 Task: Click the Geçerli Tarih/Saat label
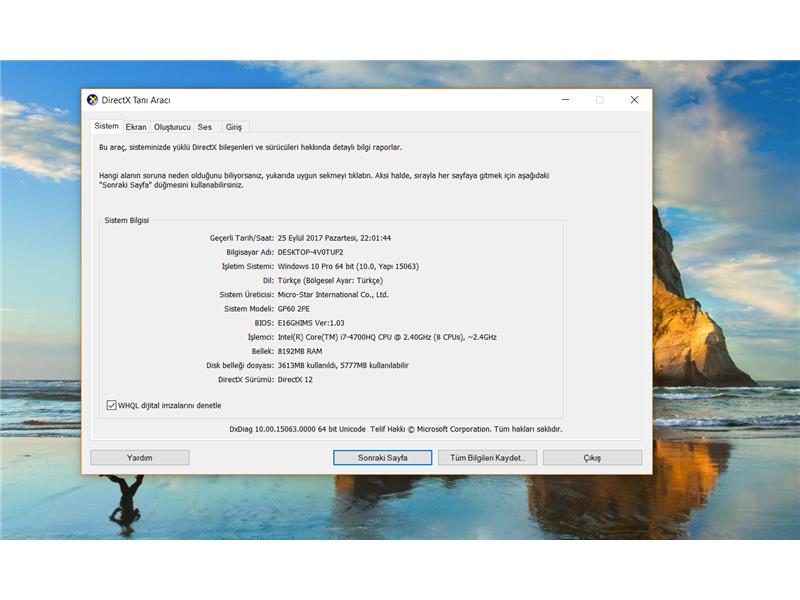click(x=242, y=238)
